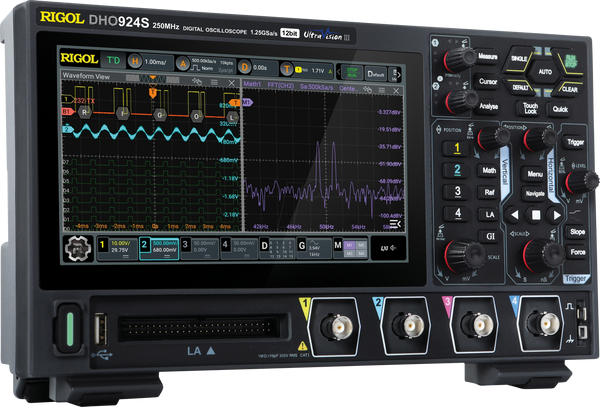Tap the 1.71V trigger level readout
Viewport: 600px width, 407px height.
318,71
